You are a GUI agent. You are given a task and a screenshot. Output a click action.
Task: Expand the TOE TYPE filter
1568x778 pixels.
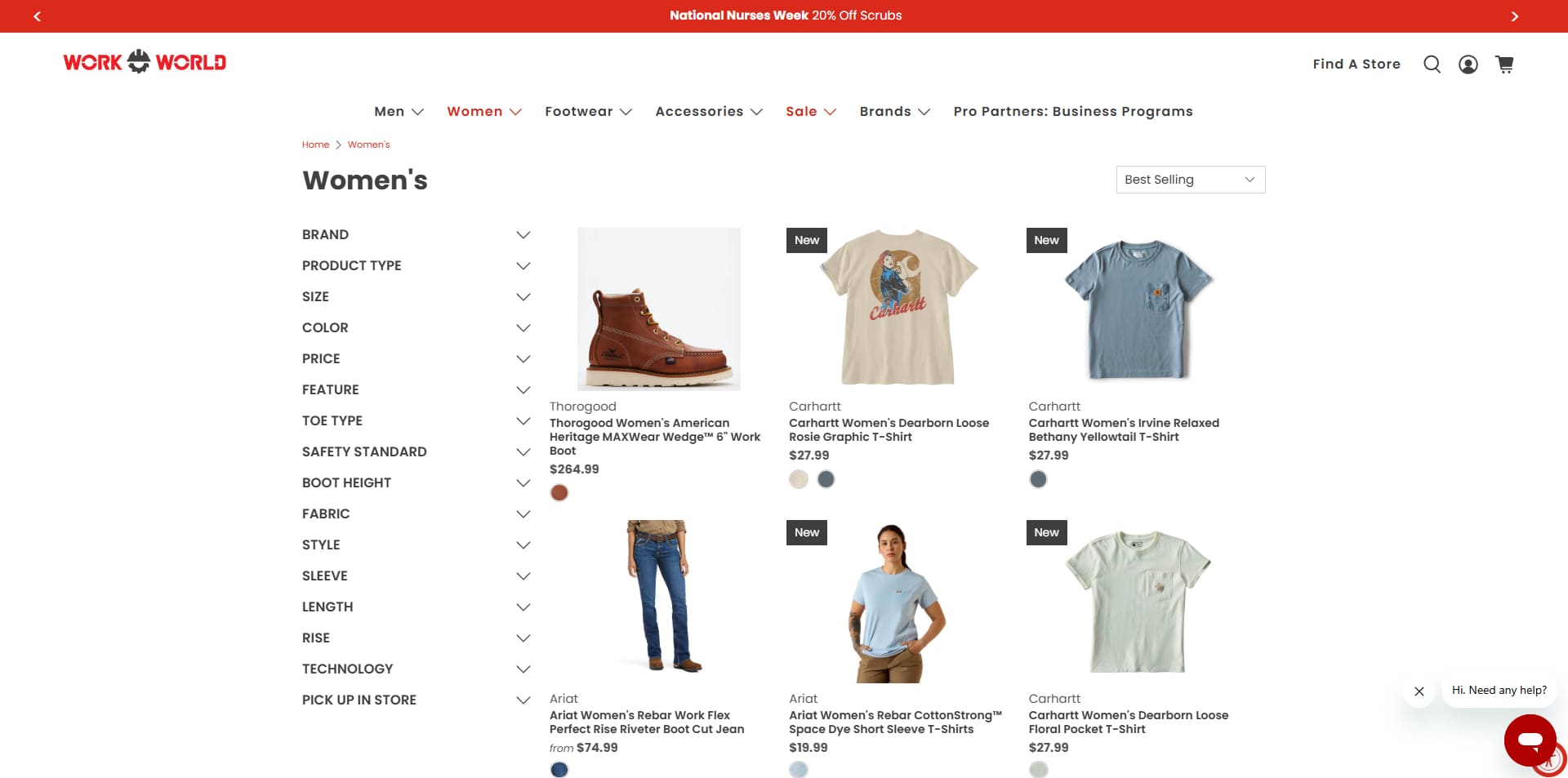point(416,421)
